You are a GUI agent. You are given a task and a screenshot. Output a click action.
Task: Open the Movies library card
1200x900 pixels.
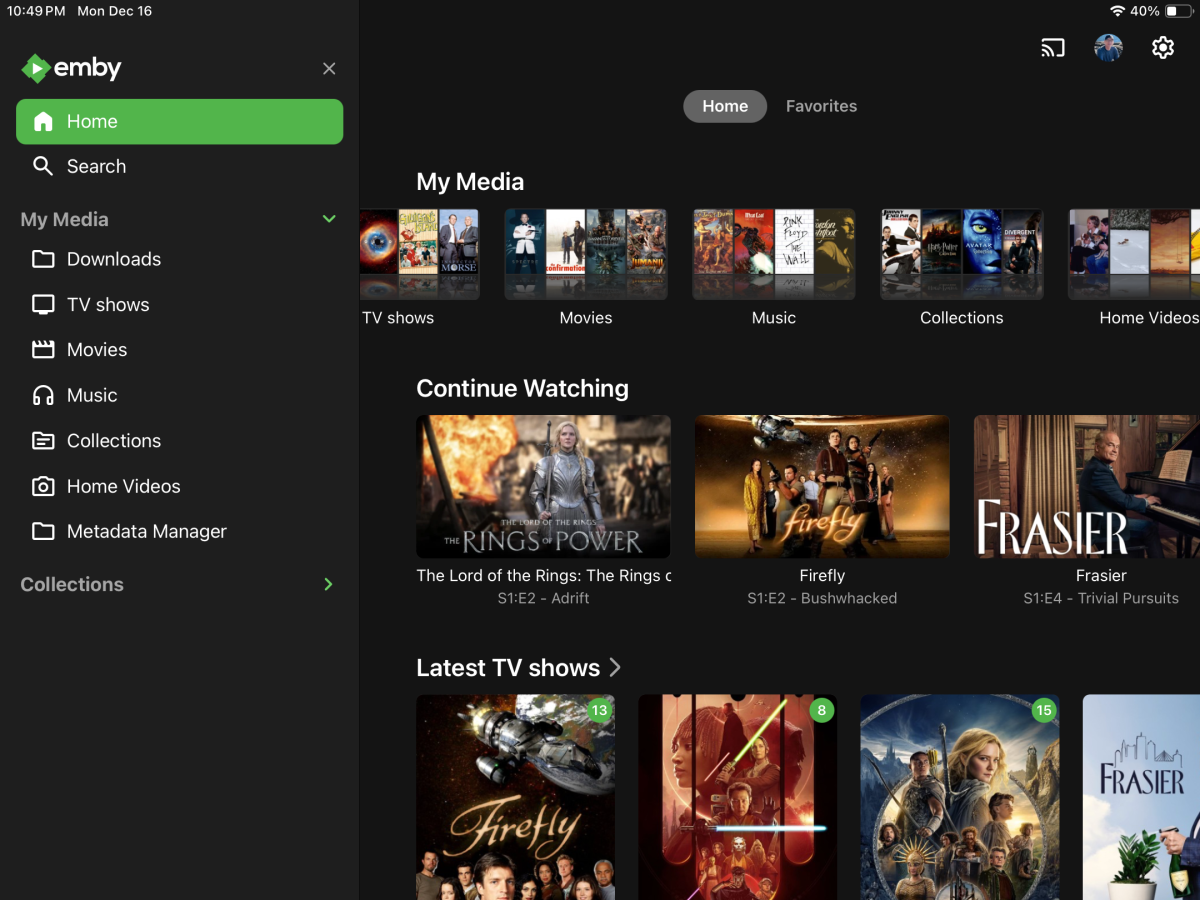click(586, 254)
